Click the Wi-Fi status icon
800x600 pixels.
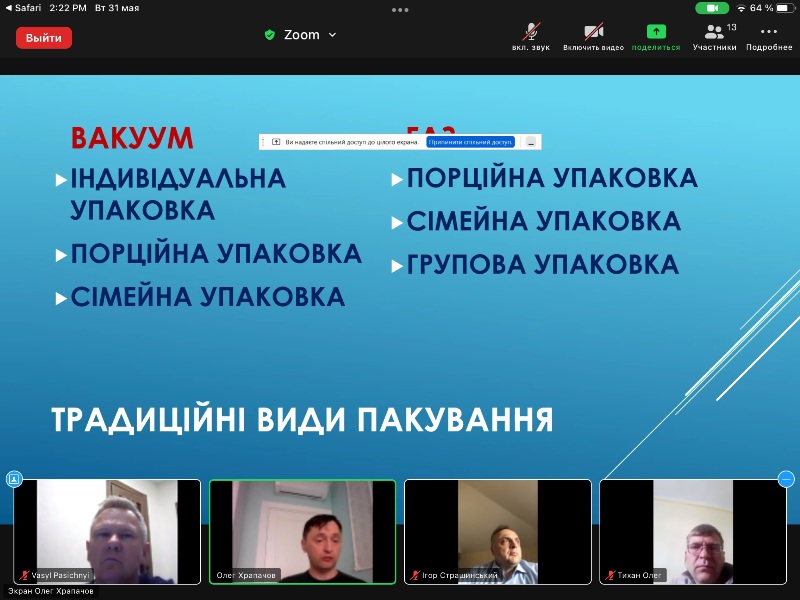click(x=741, y=8)
